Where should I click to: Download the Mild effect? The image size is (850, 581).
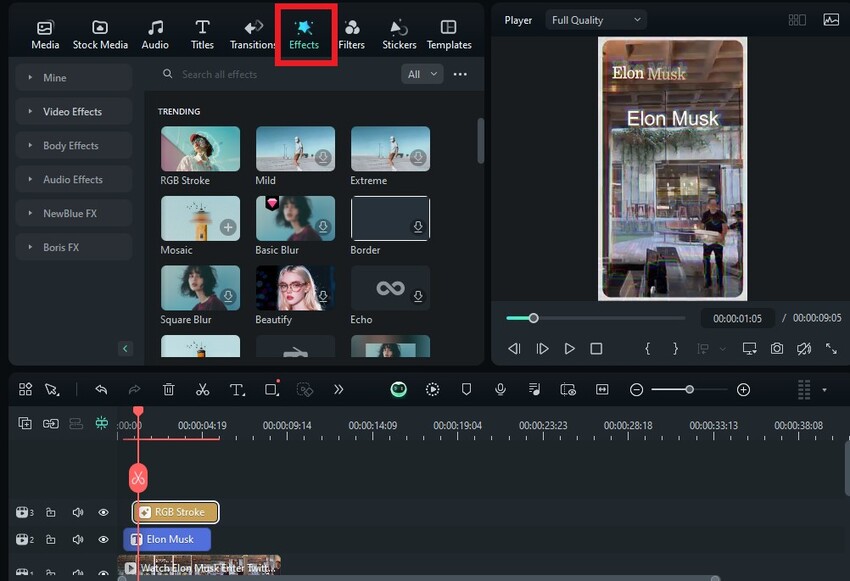click(323, 158)
